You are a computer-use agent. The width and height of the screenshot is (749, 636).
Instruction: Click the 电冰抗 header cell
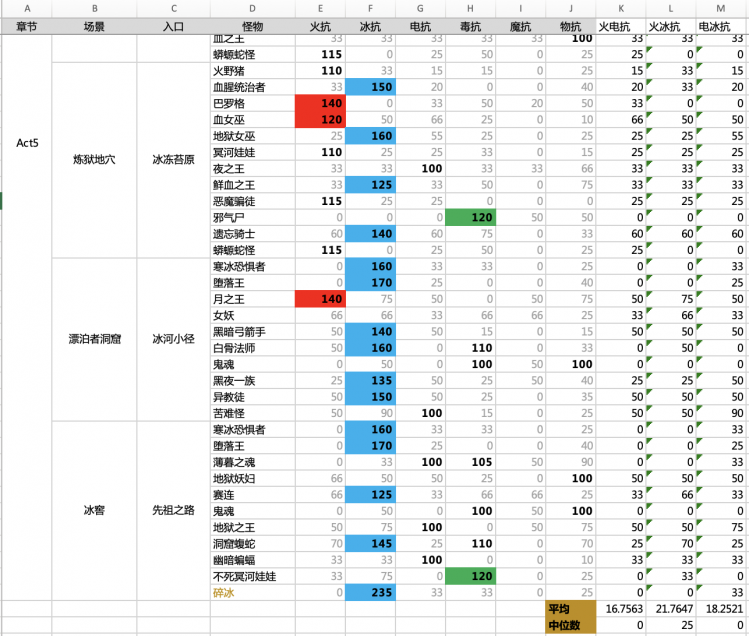(721, 27)
